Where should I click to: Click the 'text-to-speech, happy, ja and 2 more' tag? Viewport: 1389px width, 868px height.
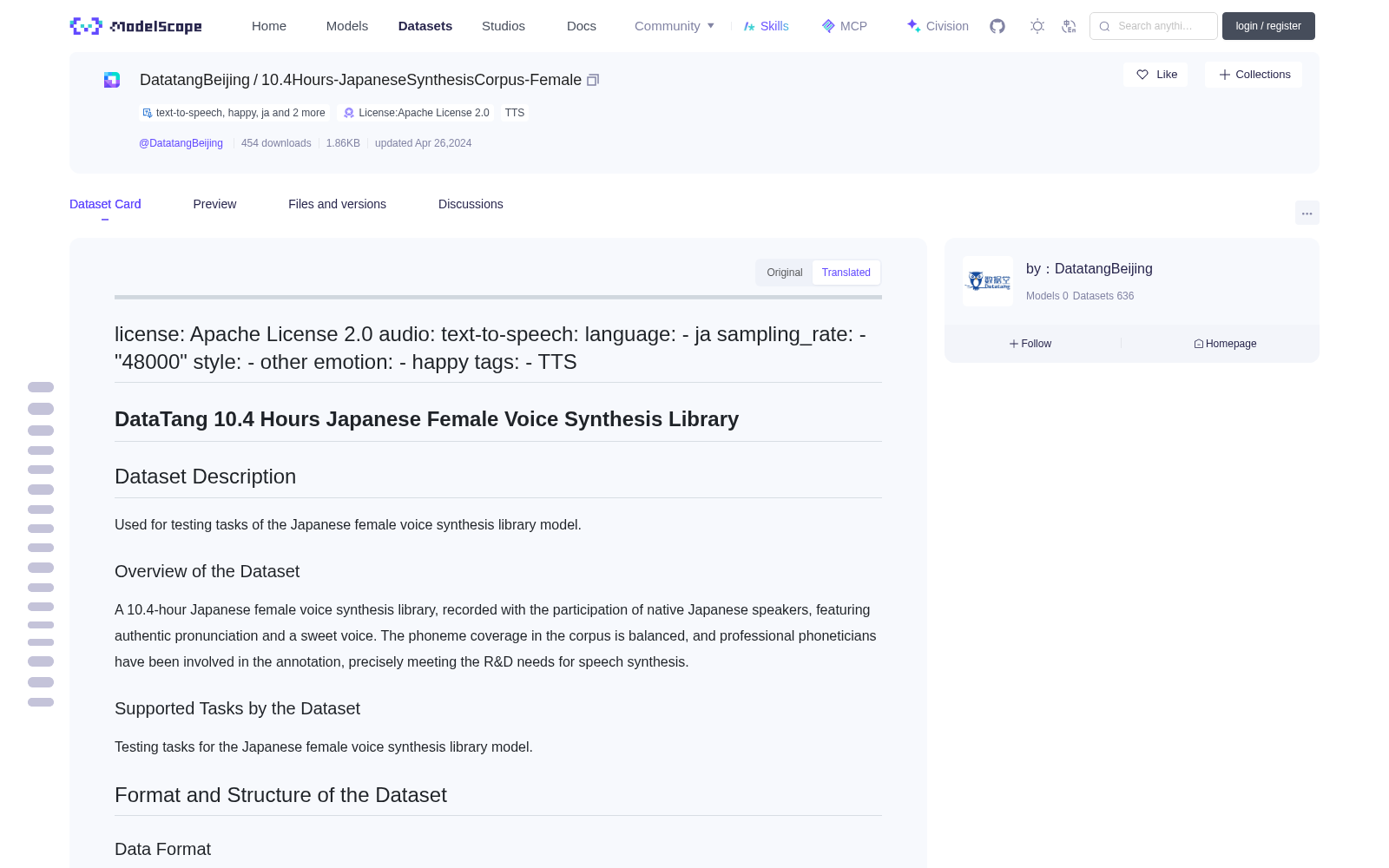point(234,113)
